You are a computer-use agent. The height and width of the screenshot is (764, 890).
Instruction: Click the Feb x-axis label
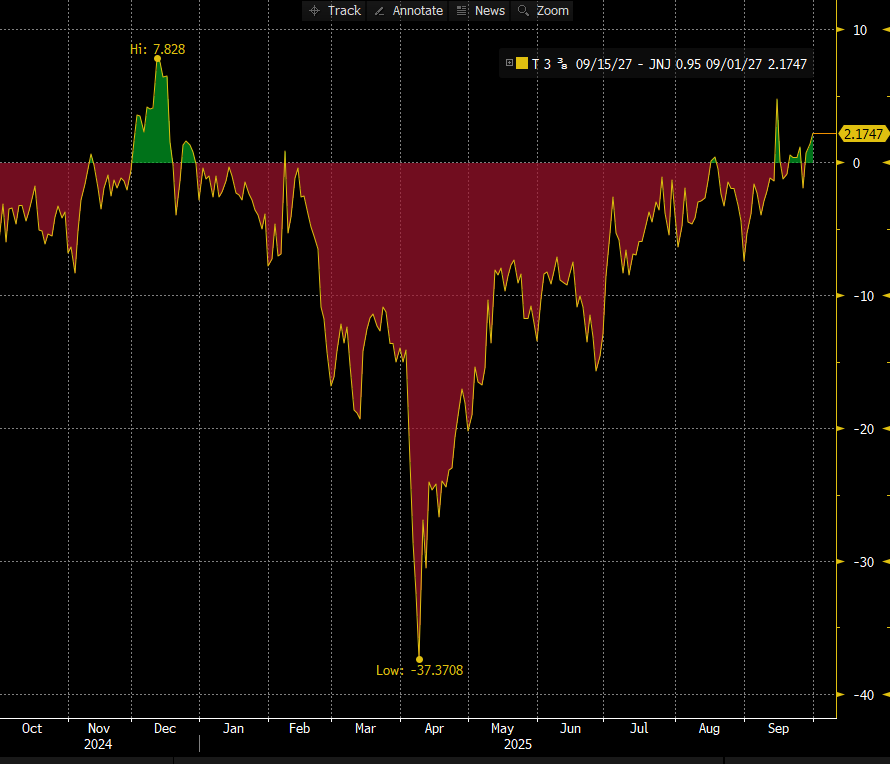coord(299,728)
